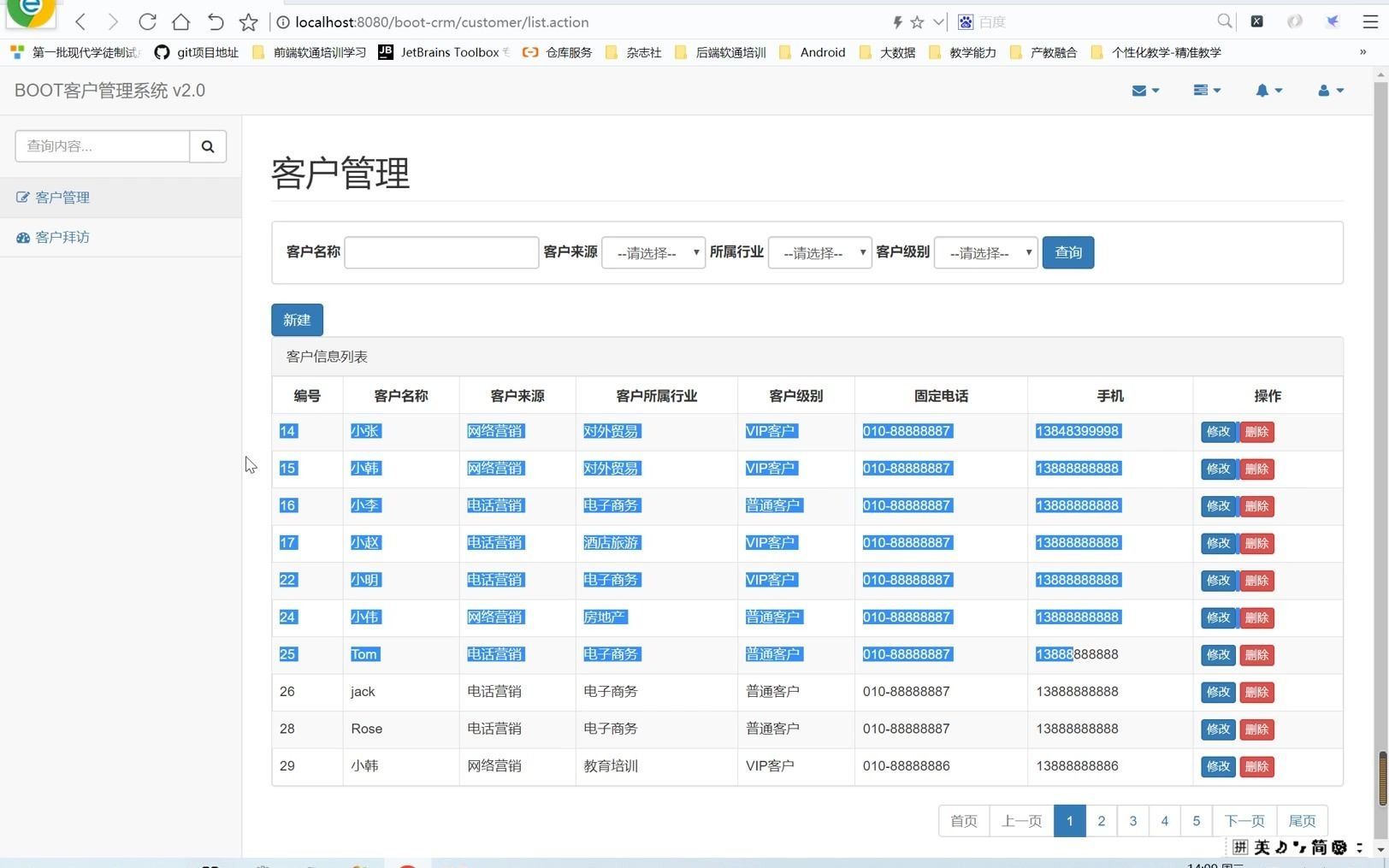1389x868 pixels.
Task: Click 修改 for customer 小张
Action: pos(1218,432)
